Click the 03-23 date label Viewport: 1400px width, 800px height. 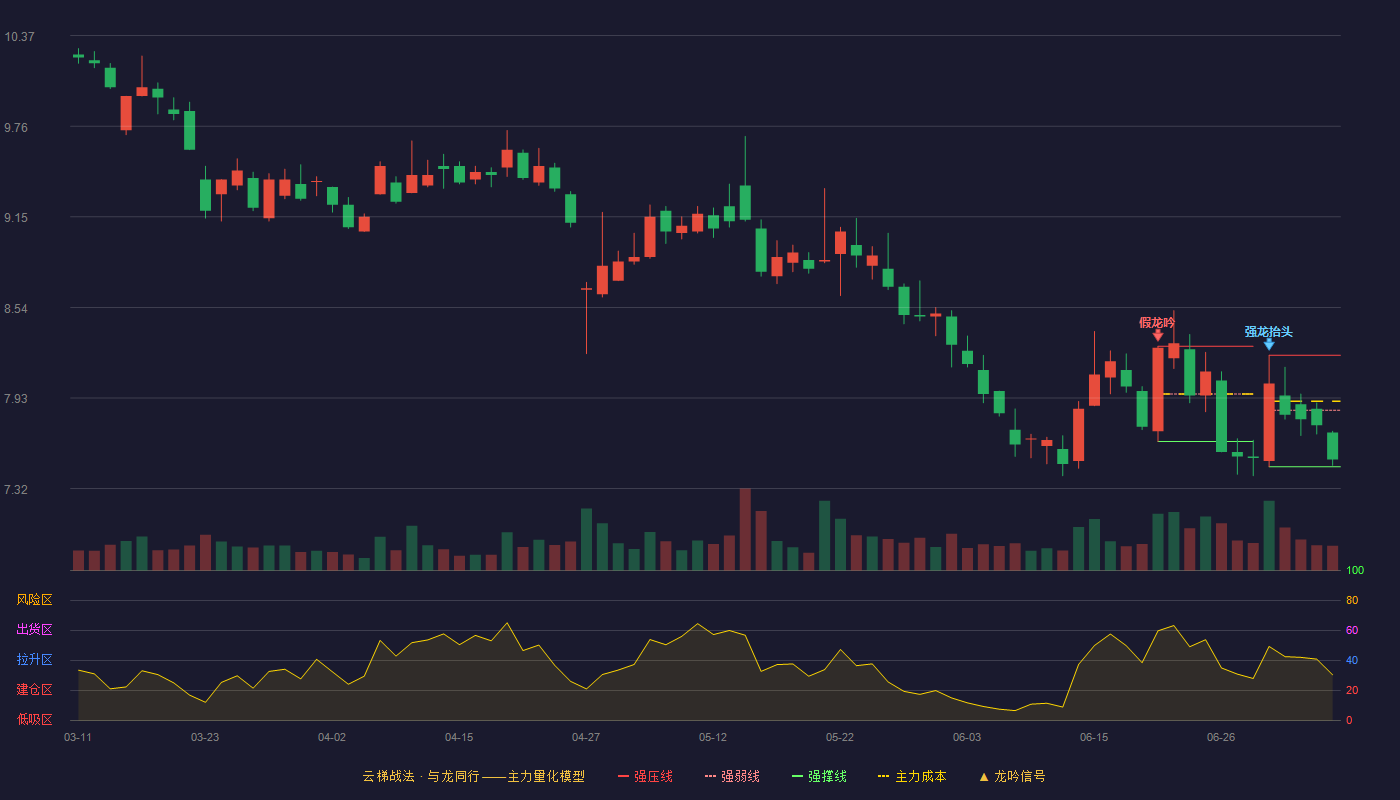(205, 737)
